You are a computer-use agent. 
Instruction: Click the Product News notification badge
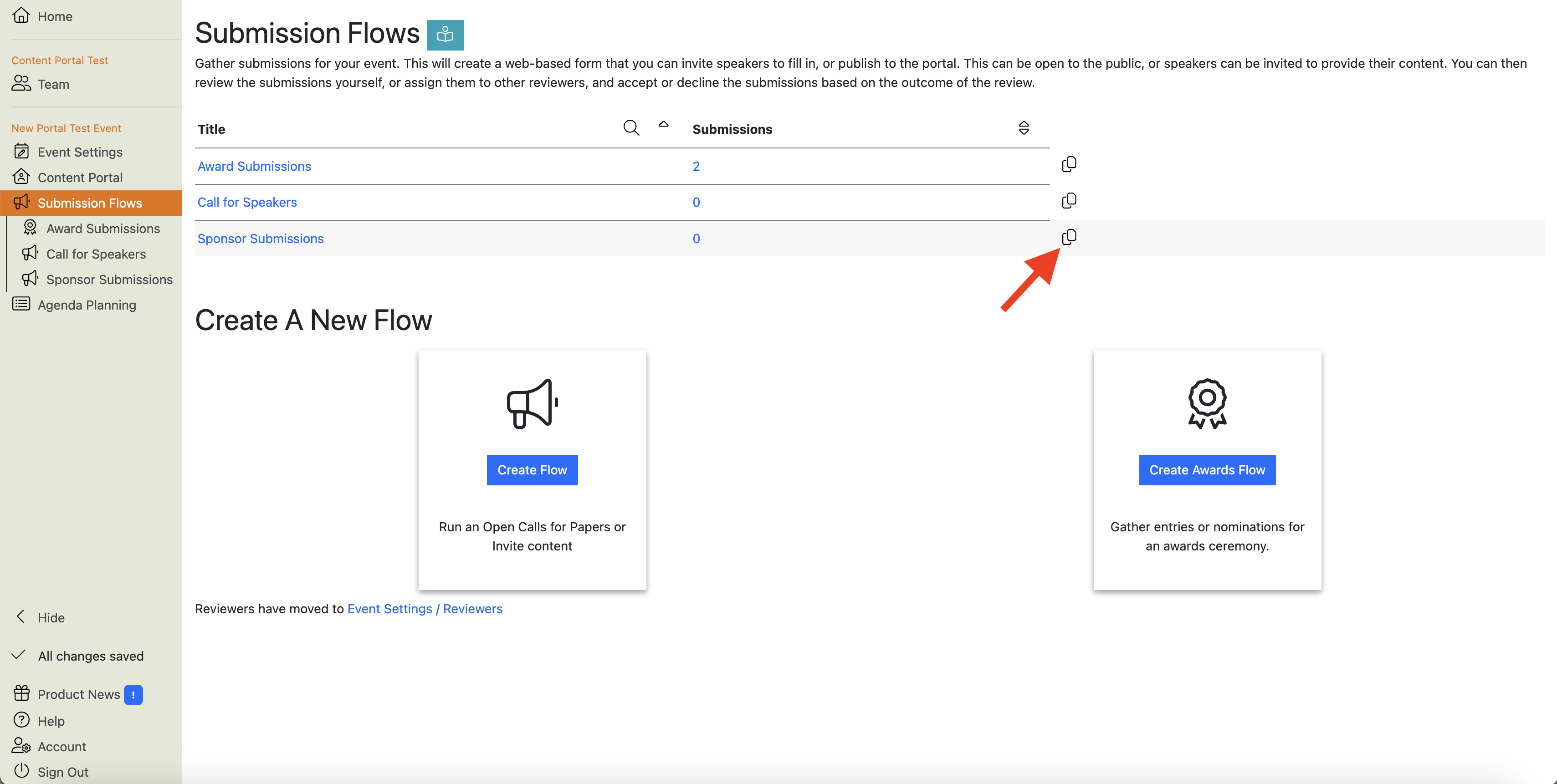pyautogui.click(x=133, y=695)
